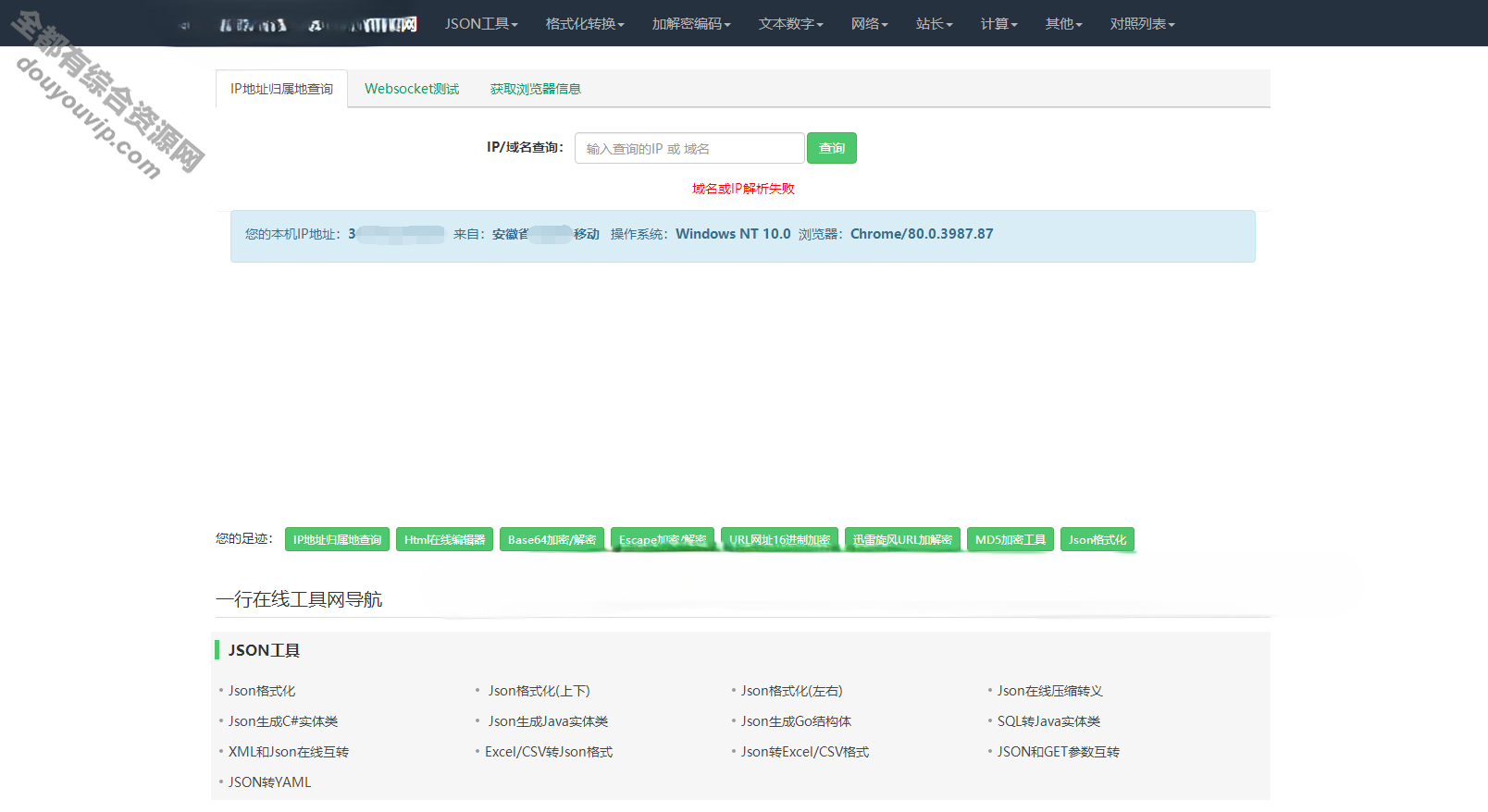
Task: Open the XML和Json在线互转 link
Action: point(289,752)
